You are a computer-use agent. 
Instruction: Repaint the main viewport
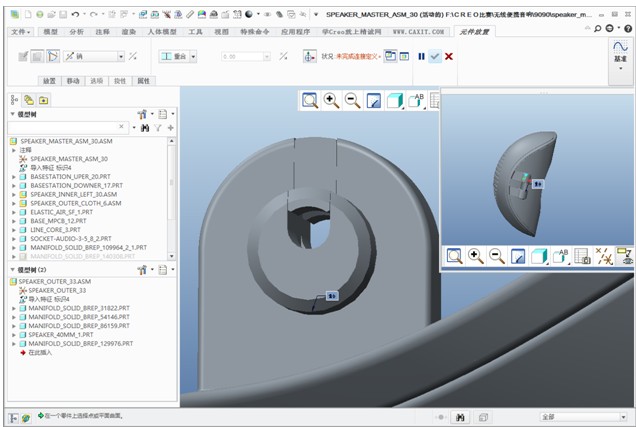(x=373, y=100)
